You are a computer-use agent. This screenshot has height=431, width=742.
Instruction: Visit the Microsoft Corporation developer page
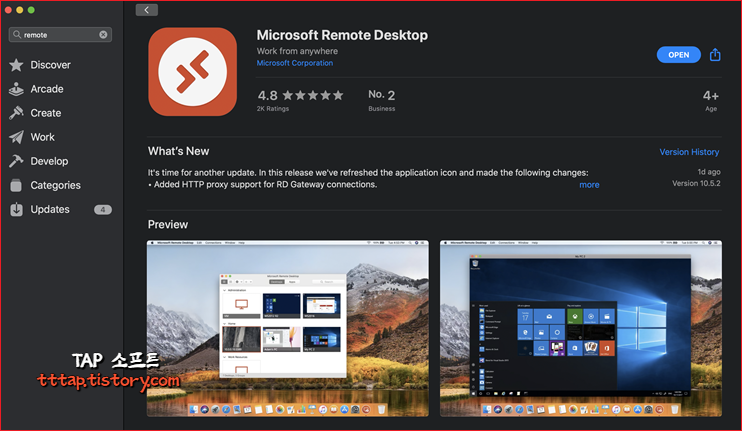295,63
